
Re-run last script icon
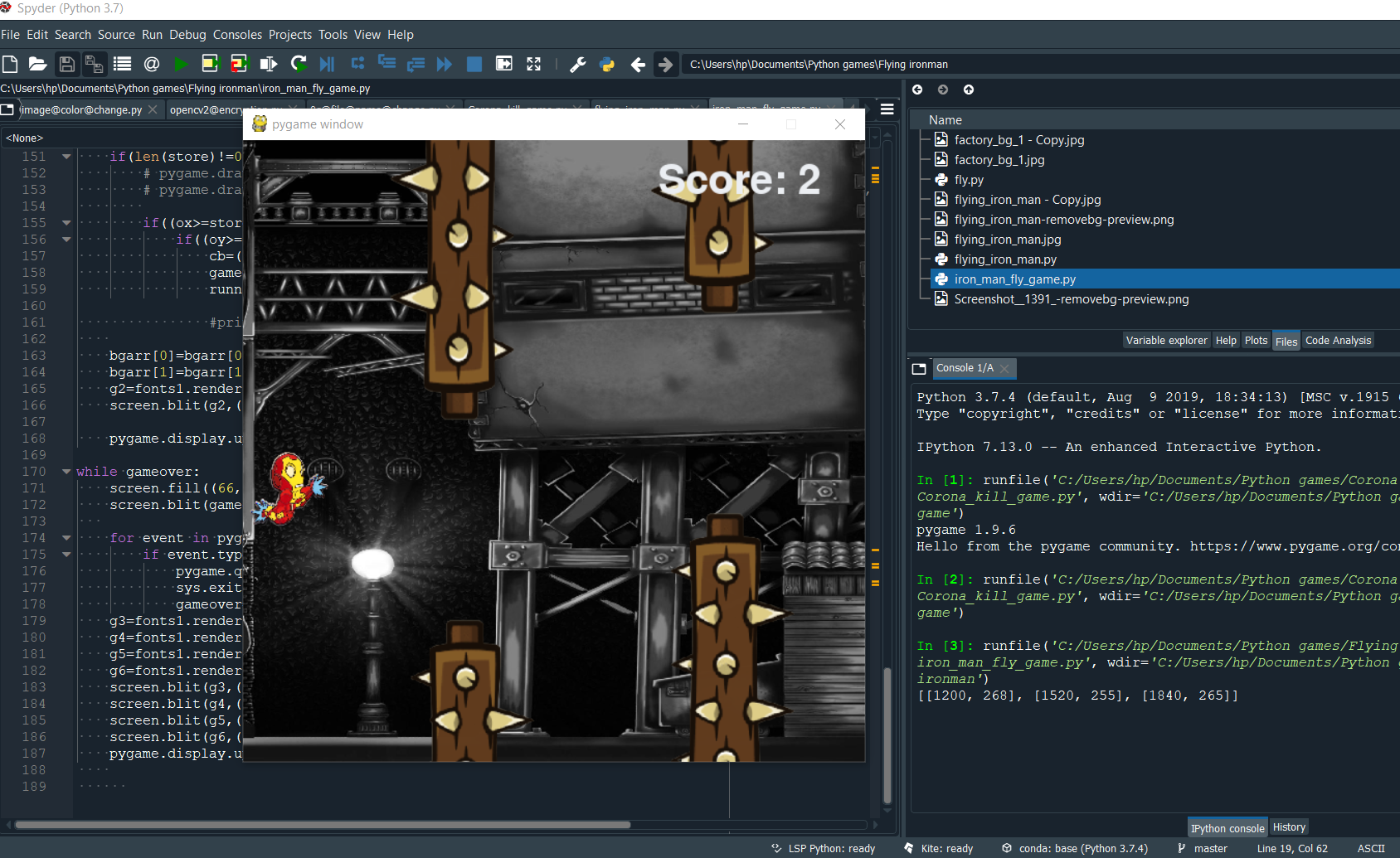299,64
